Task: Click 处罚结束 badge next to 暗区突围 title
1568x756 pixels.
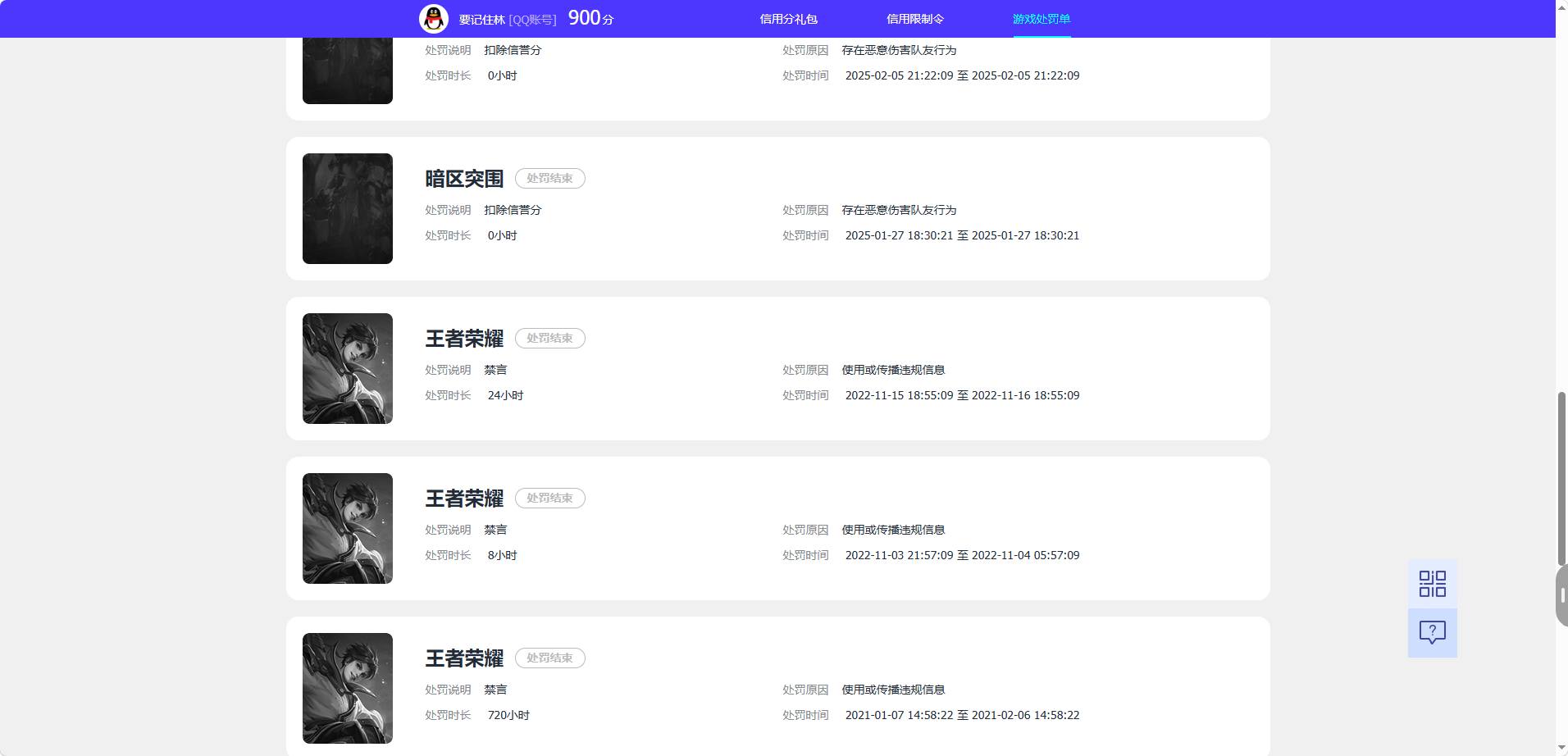Action: tap(549, 178)
